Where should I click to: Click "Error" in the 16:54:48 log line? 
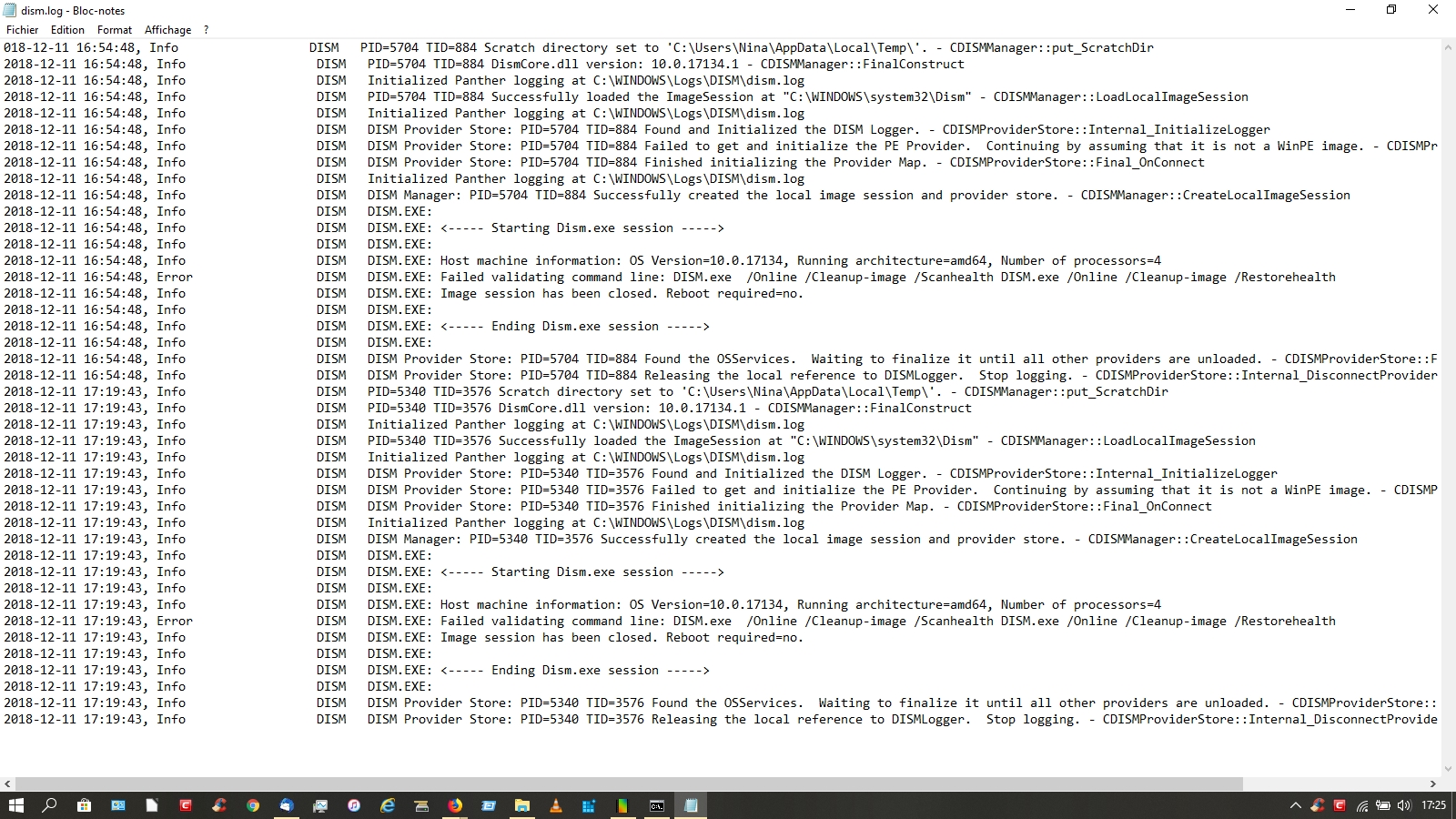(x=175, y=277)
